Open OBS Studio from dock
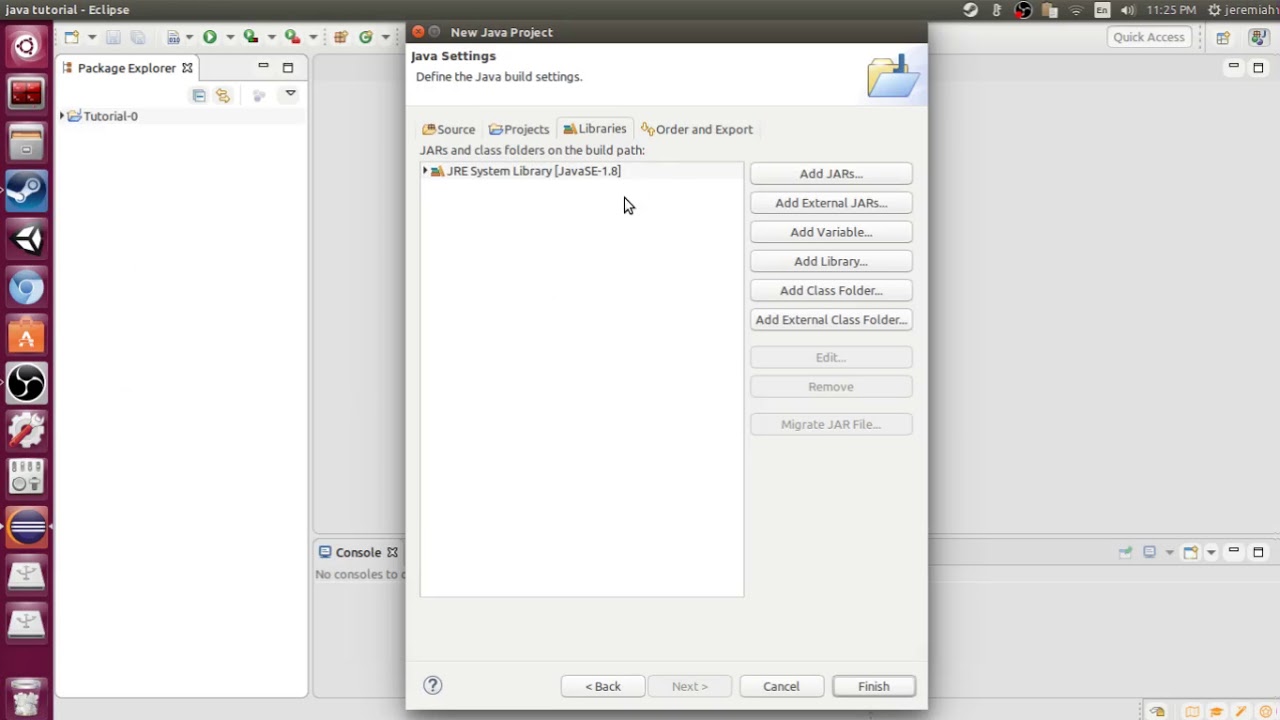The image size is (1280, 720). click(x=26, y=384)
